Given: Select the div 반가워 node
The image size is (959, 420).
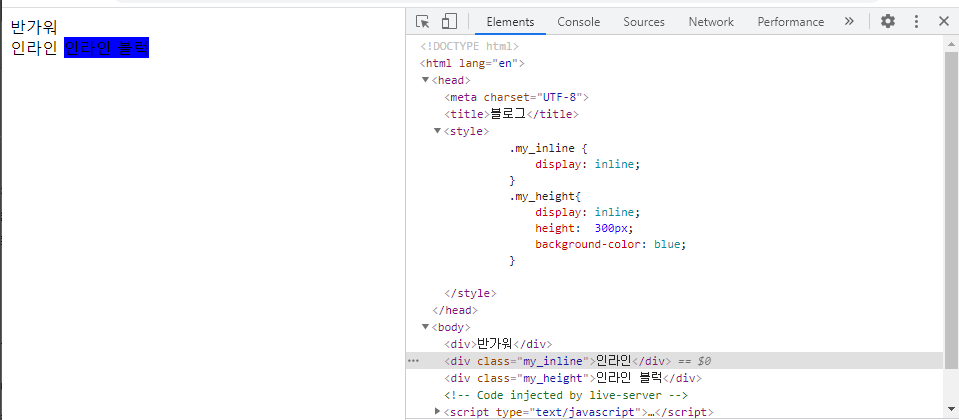Looking at the screenshot, I should 498,344.
